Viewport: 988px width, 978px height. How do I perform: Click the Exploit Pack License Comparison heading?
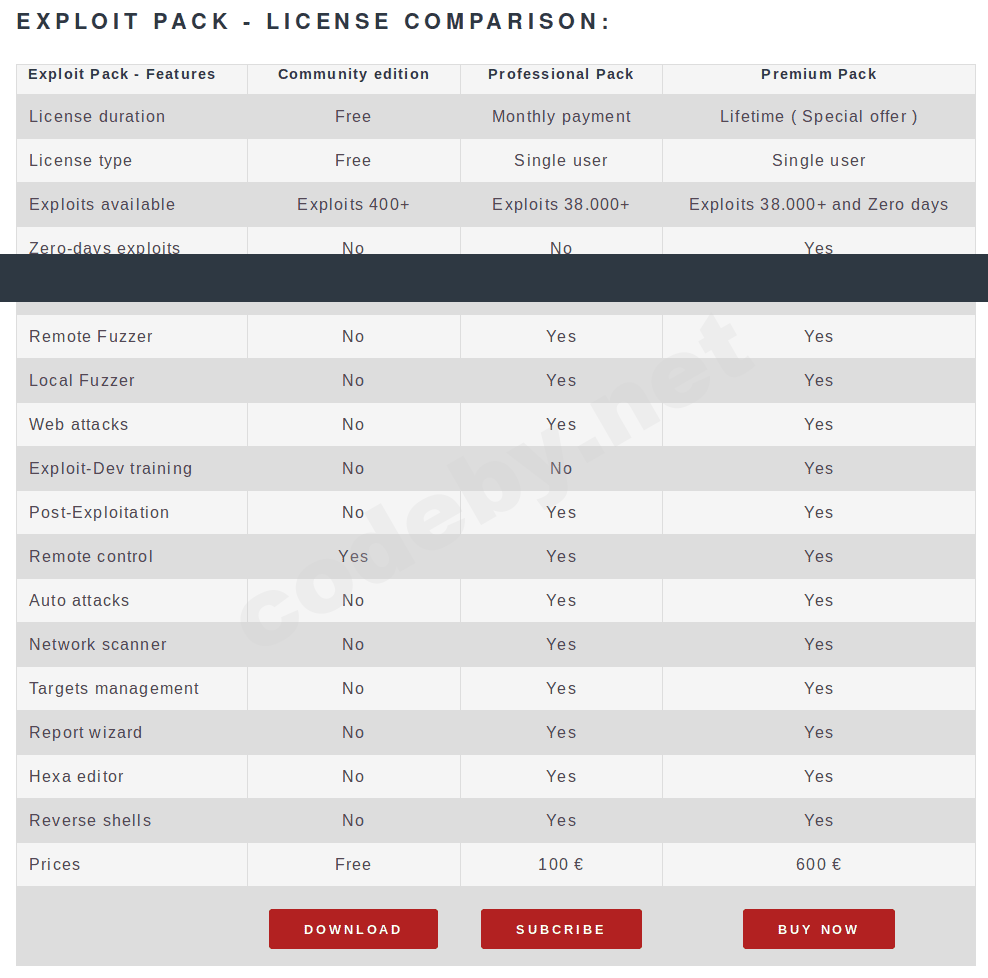[314, 22]
